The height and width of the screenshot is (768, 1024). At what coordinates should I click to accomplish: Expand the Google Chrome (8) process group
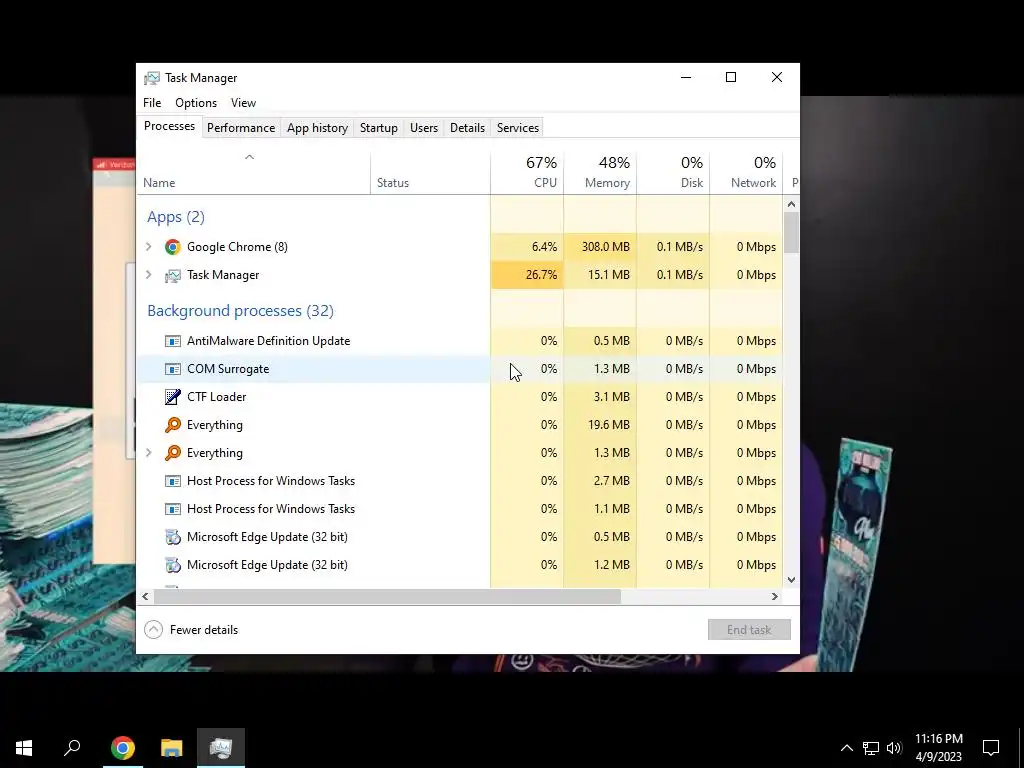[x=149, y=247]
